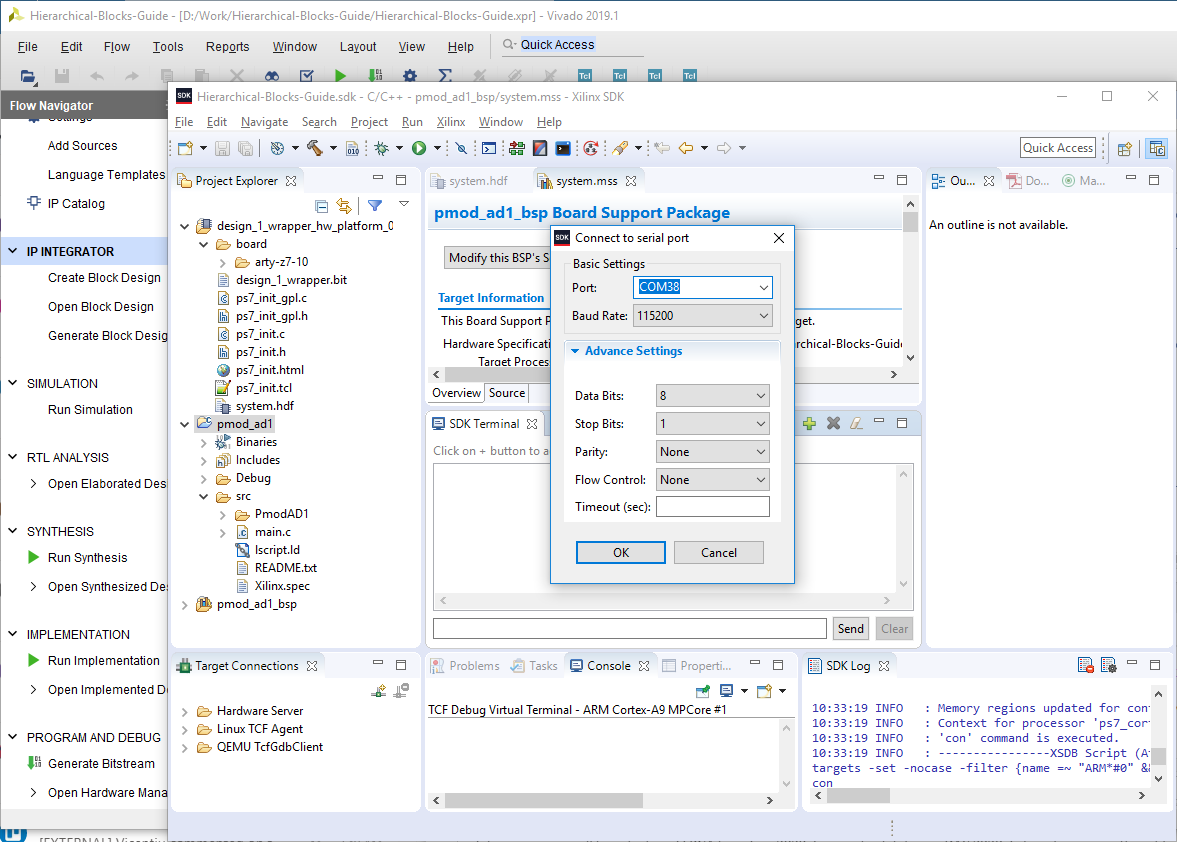
Task: Click the first Tcl icon in Vivado toolbar
Action: click(585, 75)
